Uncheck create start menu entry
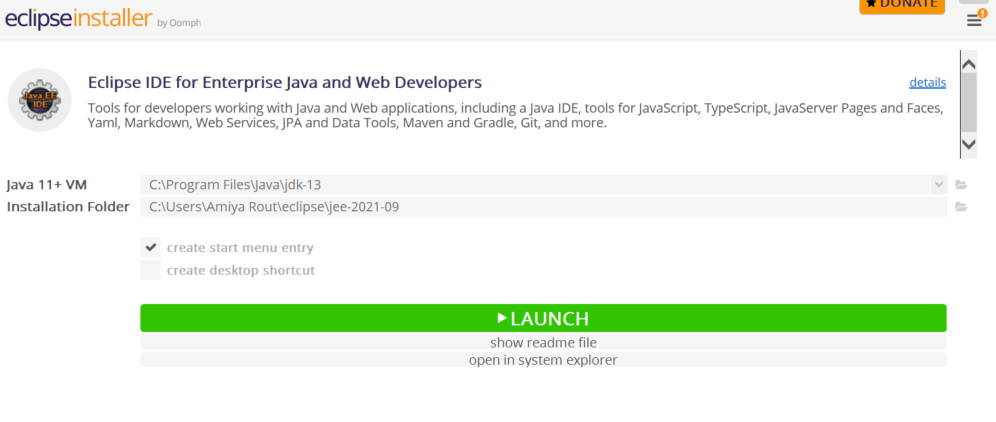996x422 pixels. pyautogui.click(x=151, y=247)
